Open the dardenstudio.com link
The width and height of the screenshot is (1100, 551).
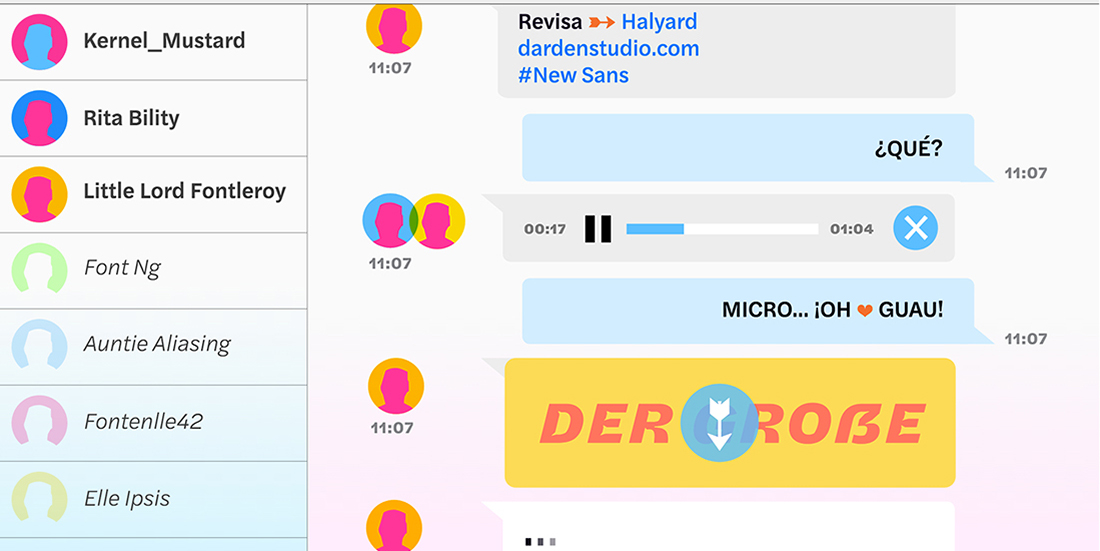click(x=608, y=48)
